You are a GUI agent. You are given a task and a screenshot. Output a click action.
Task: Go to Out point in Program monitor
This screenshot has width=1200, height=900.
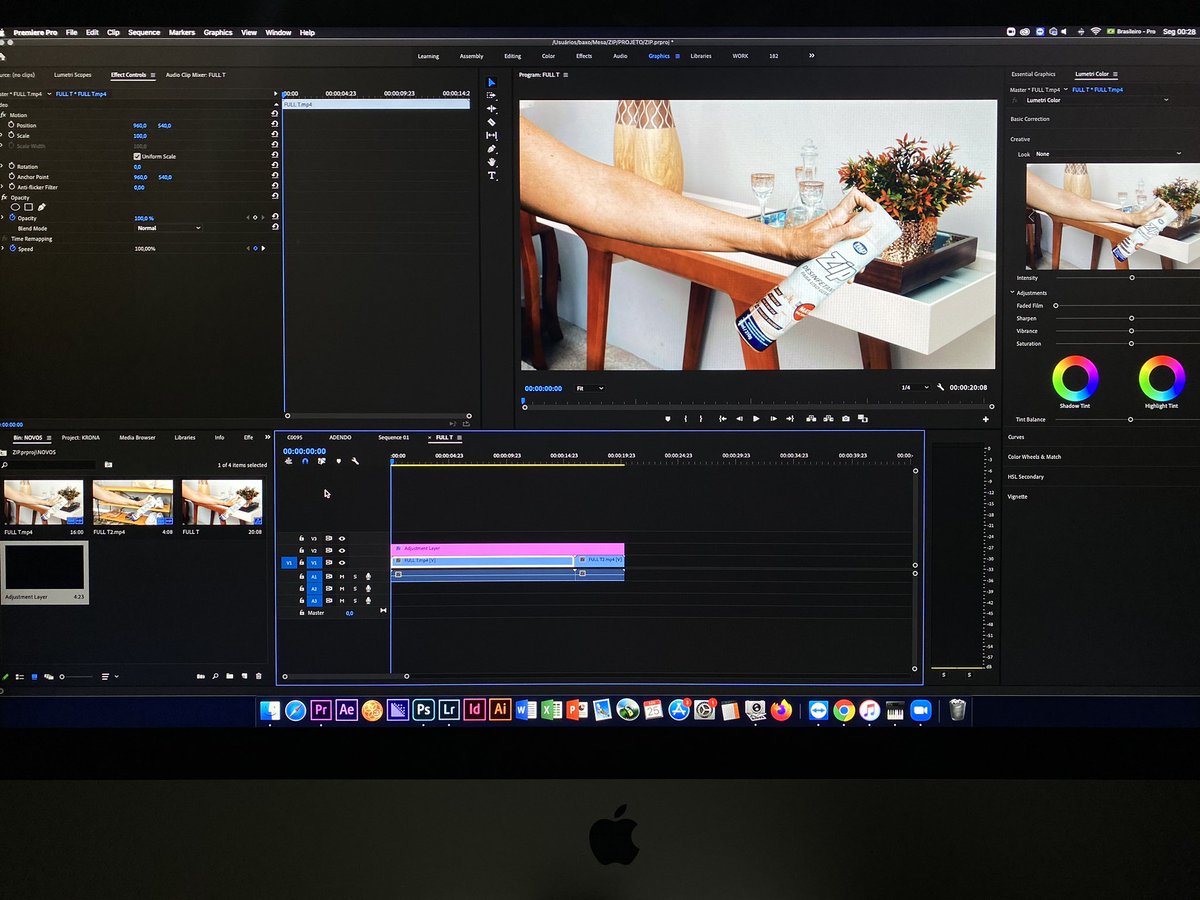[790, 418]
